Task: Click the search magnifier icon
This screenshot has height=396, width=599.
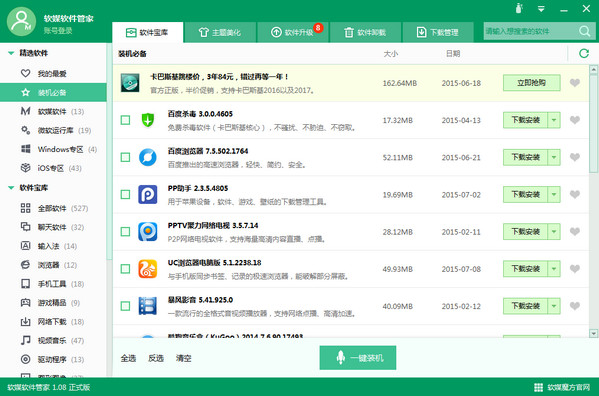Action: pyautogui.click(x=584, y=31)
